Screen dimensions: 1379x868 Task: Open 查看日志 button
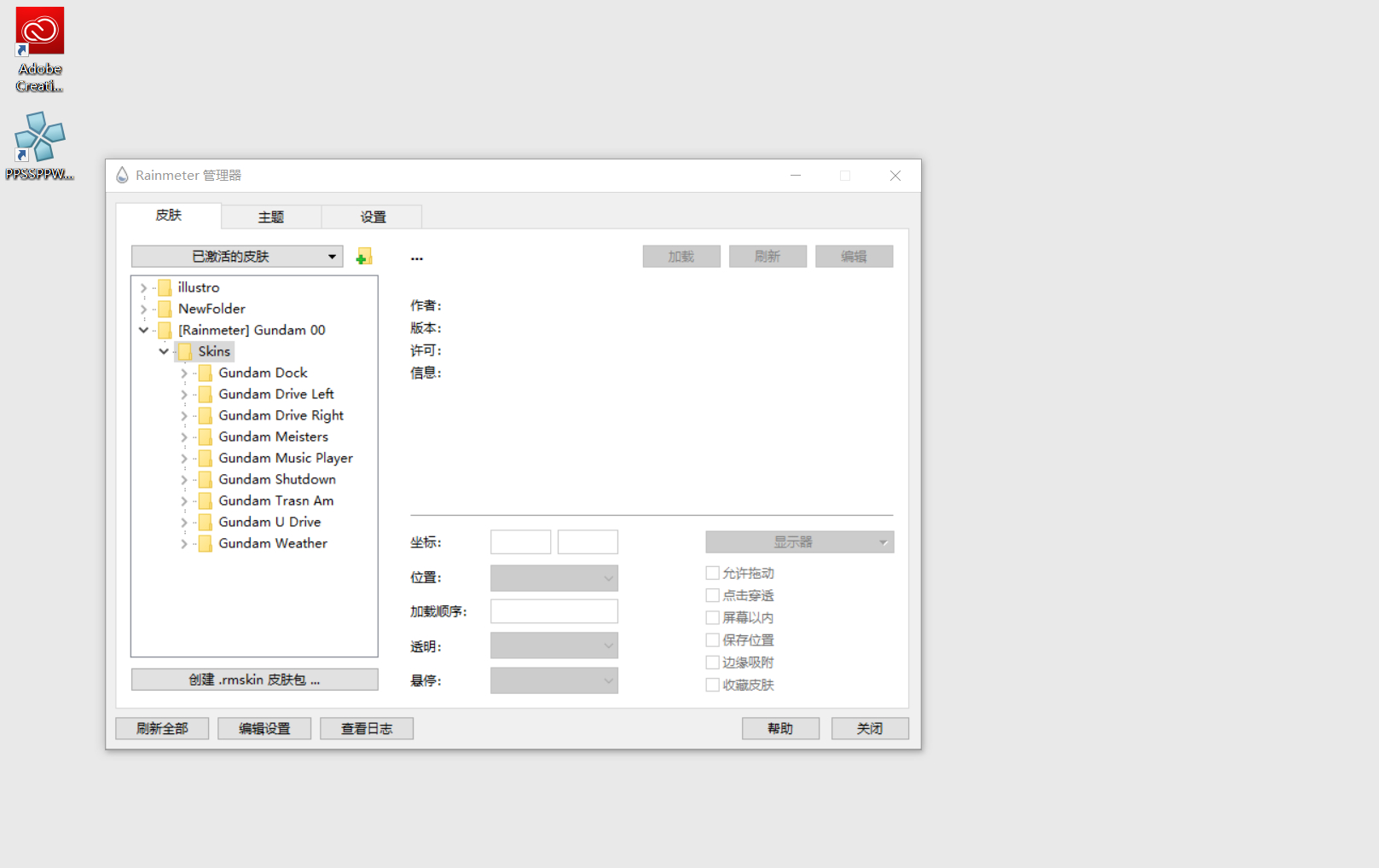(x=367, y=729)
